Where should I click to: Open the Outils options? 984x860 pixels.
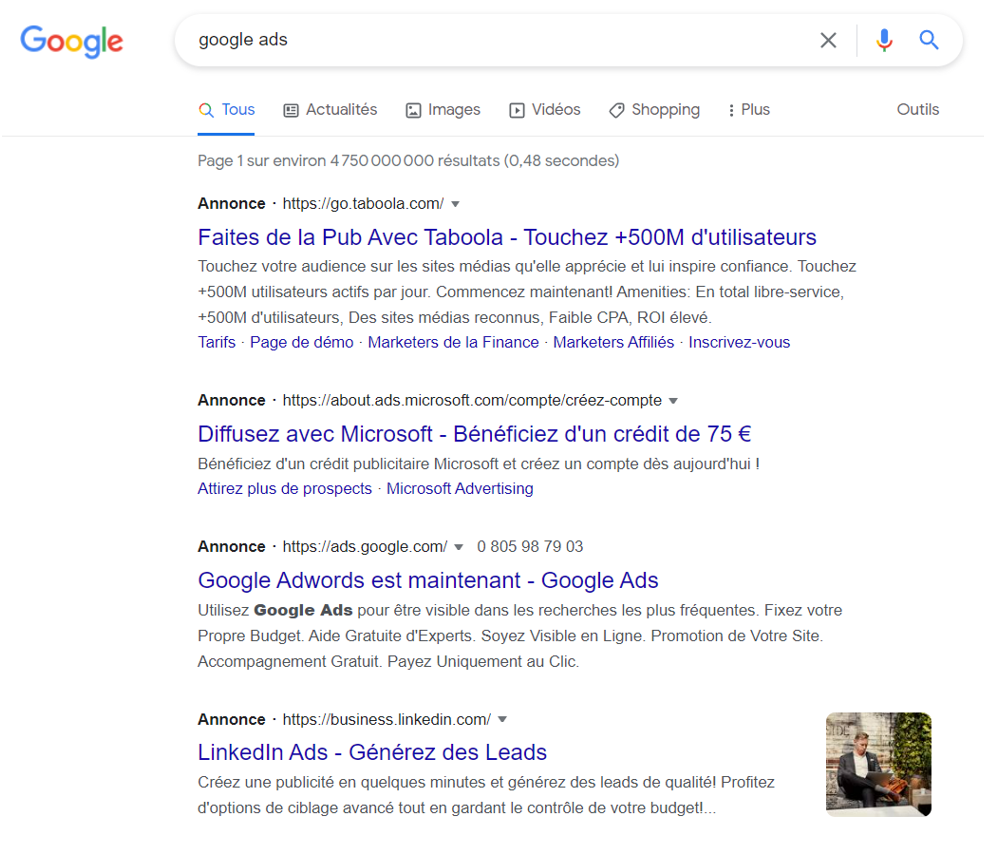coord(917,110)
